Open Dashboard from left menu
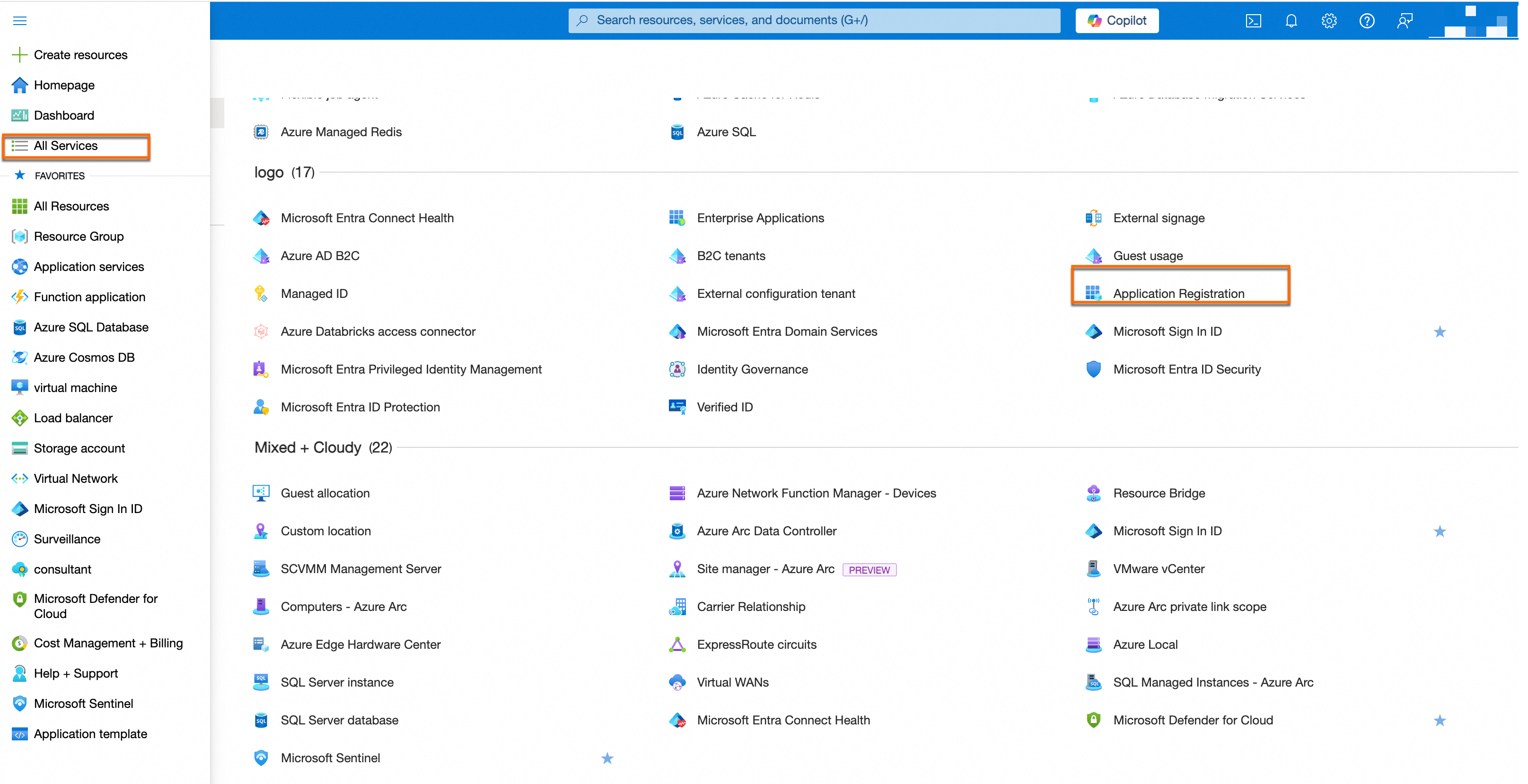The image size is (1528, 784). [63, 115]
